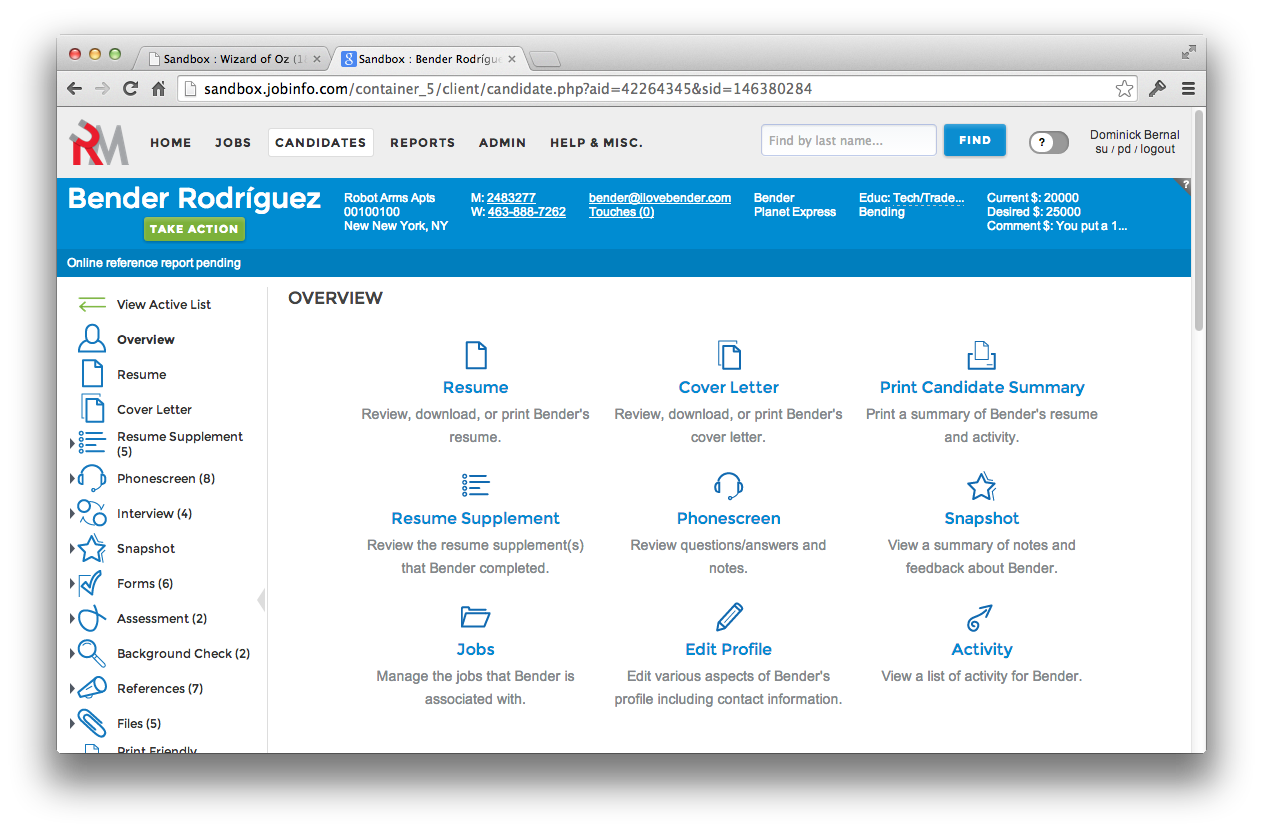Bookmark this page with the star icon
Screen dimensions: 1263x832
point(1125,88)
